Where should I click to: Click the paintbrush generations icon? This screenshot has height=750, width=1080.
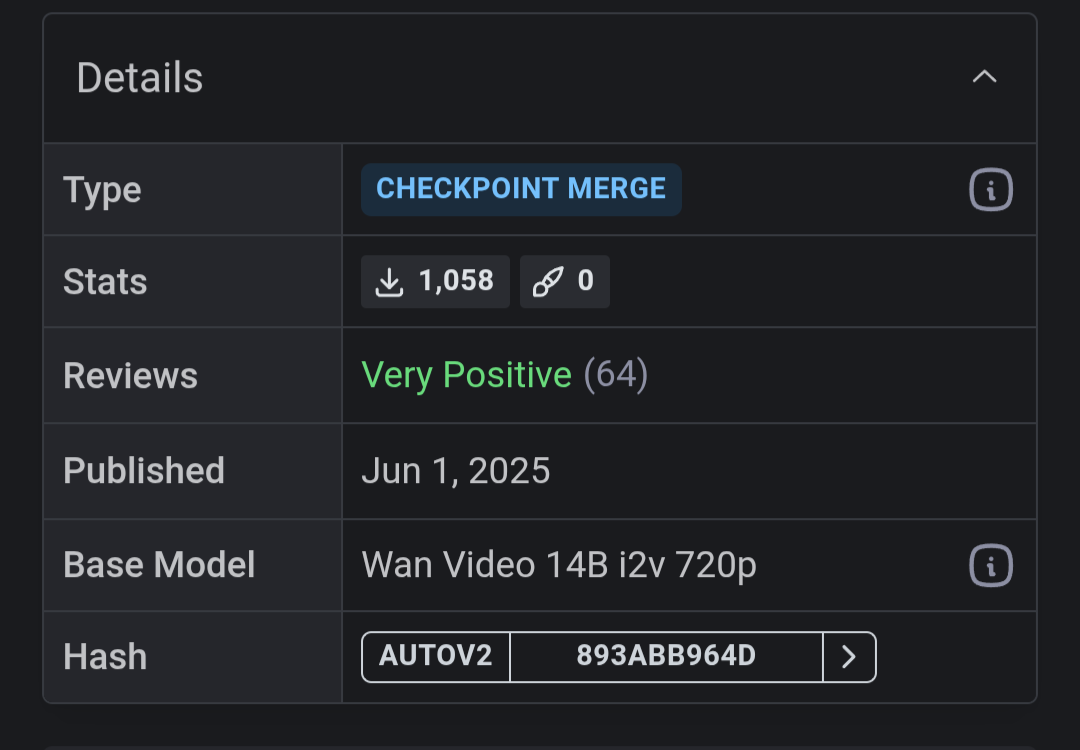[x=548, y=282]
